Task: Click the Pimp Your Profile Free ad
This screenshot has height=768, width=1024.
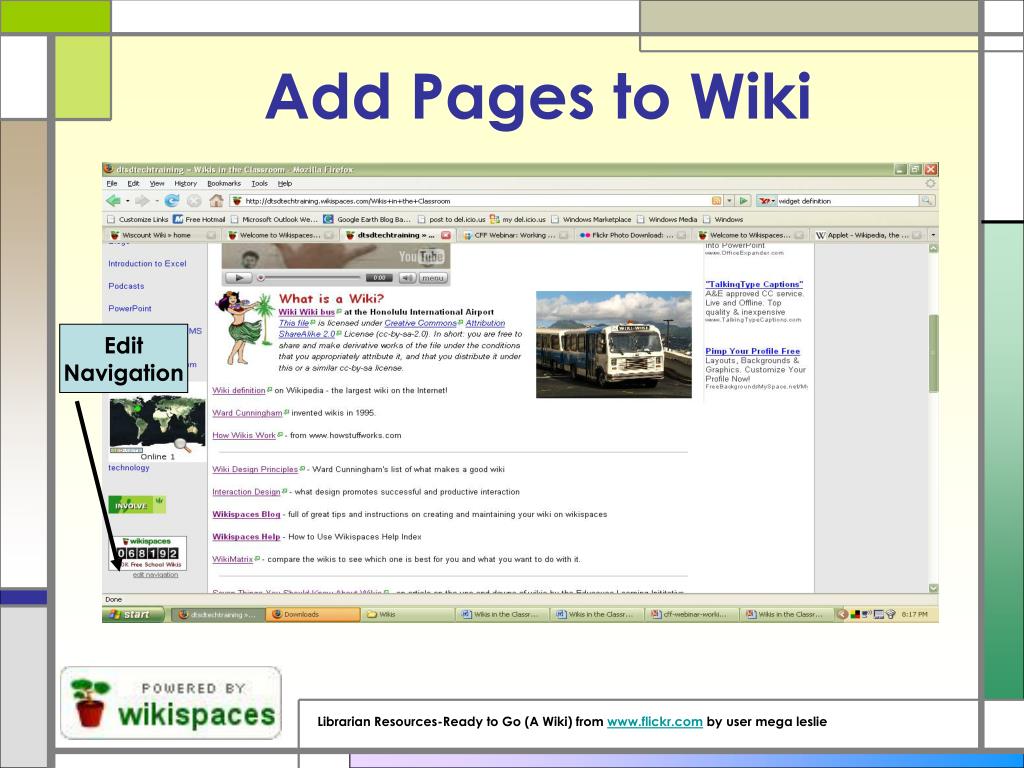Action: point(752,351)
